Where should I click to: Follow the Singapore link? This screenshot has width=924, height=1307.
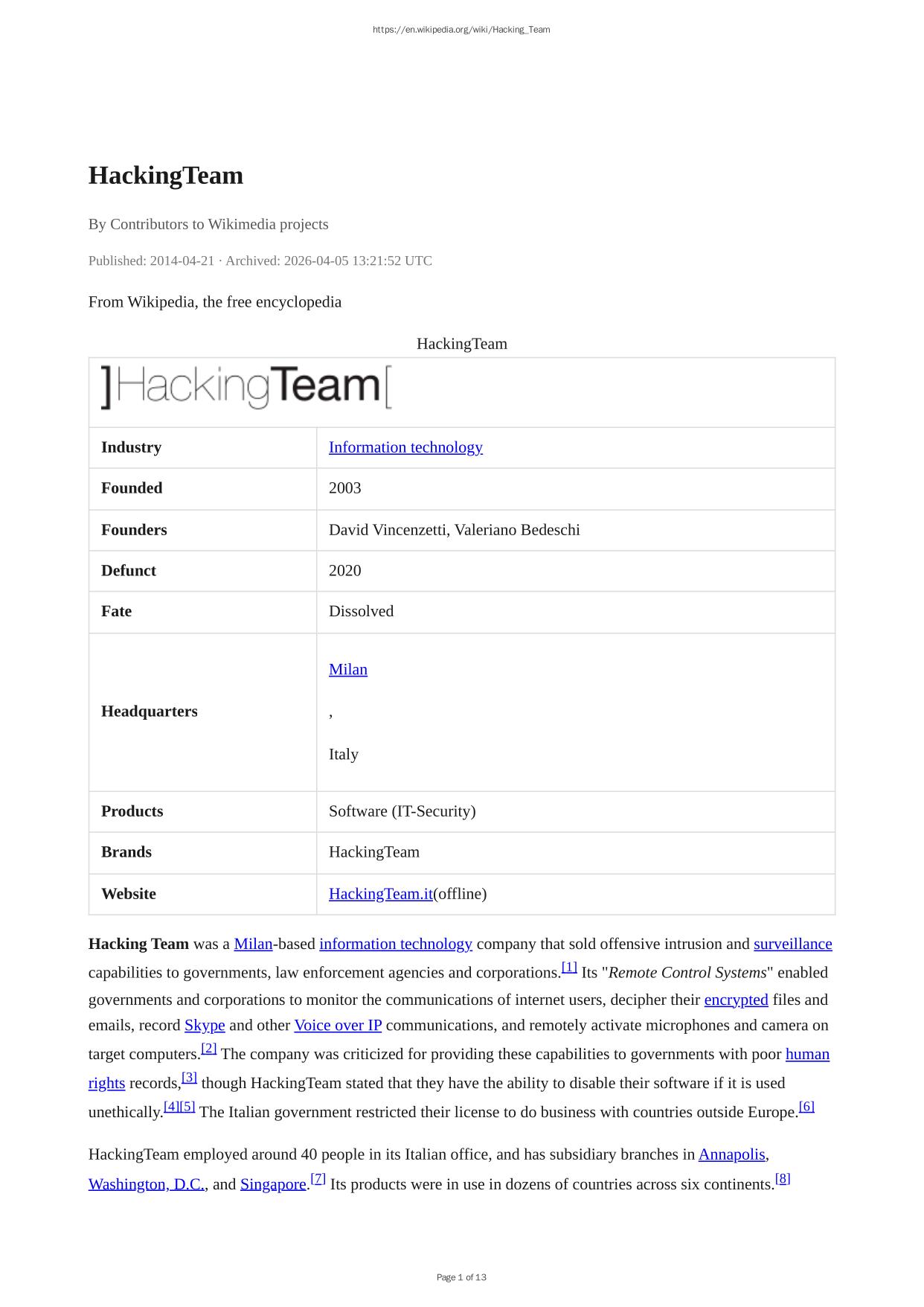point(273,1184)
